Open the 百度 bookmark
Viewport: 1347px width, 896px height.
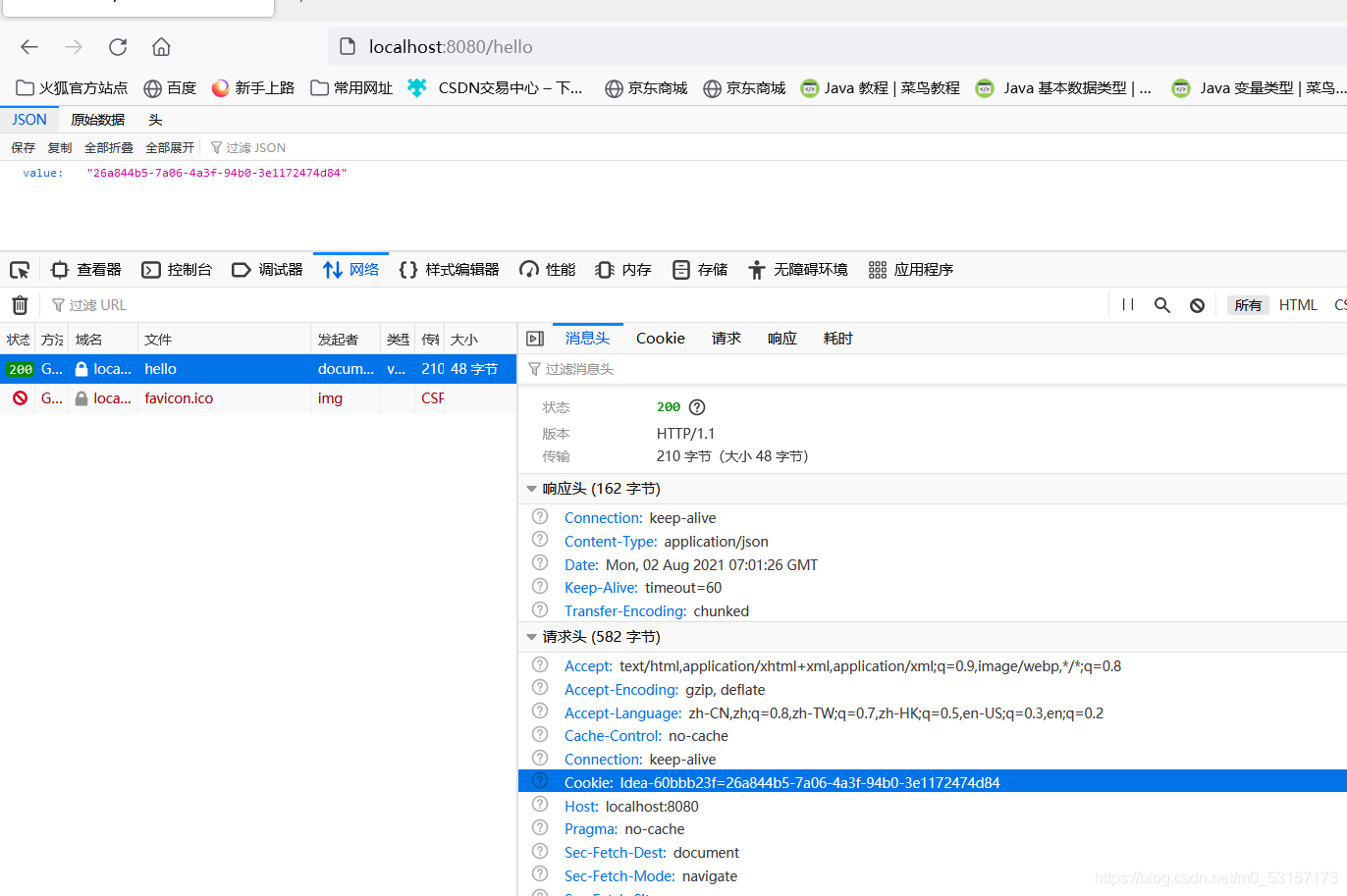point(170,88)
